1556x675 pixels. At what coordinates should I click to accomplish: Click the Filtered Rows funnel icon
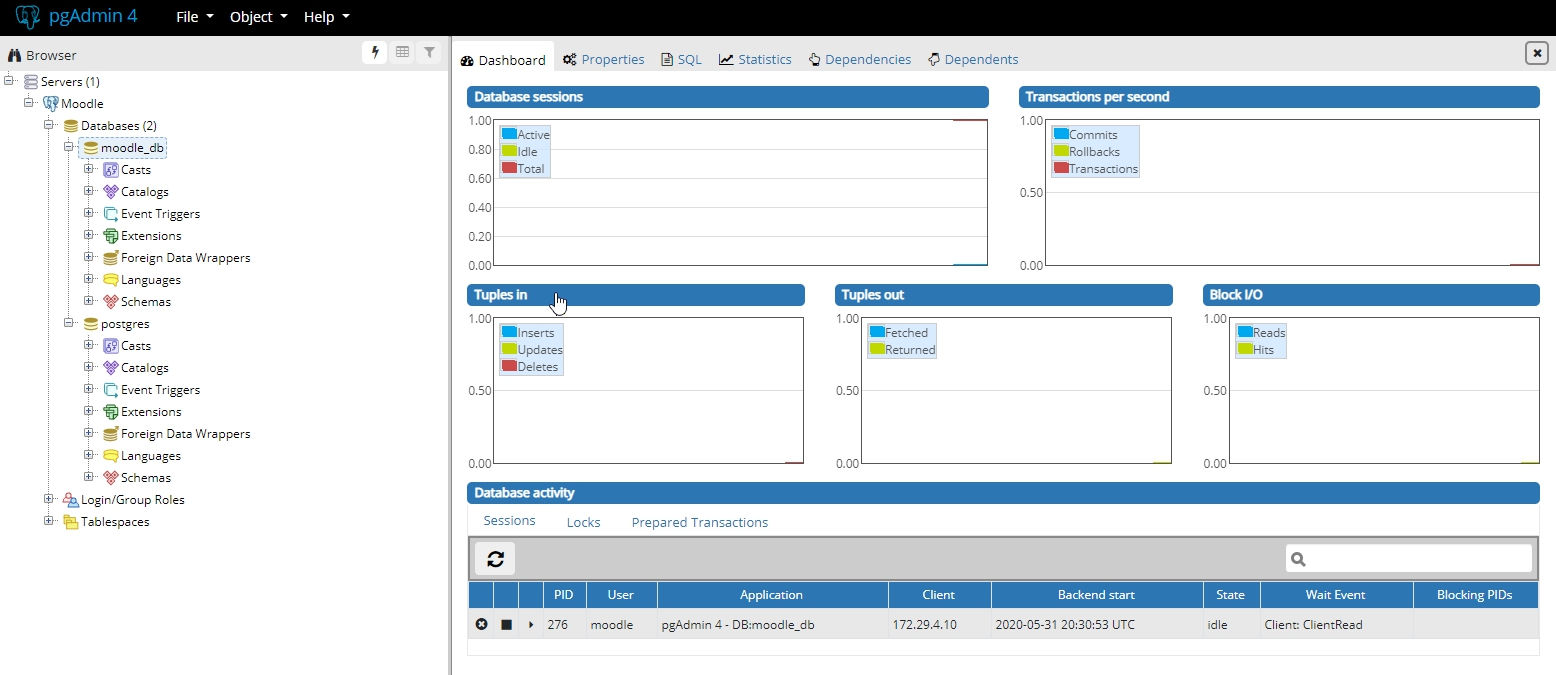click(429, 53)
